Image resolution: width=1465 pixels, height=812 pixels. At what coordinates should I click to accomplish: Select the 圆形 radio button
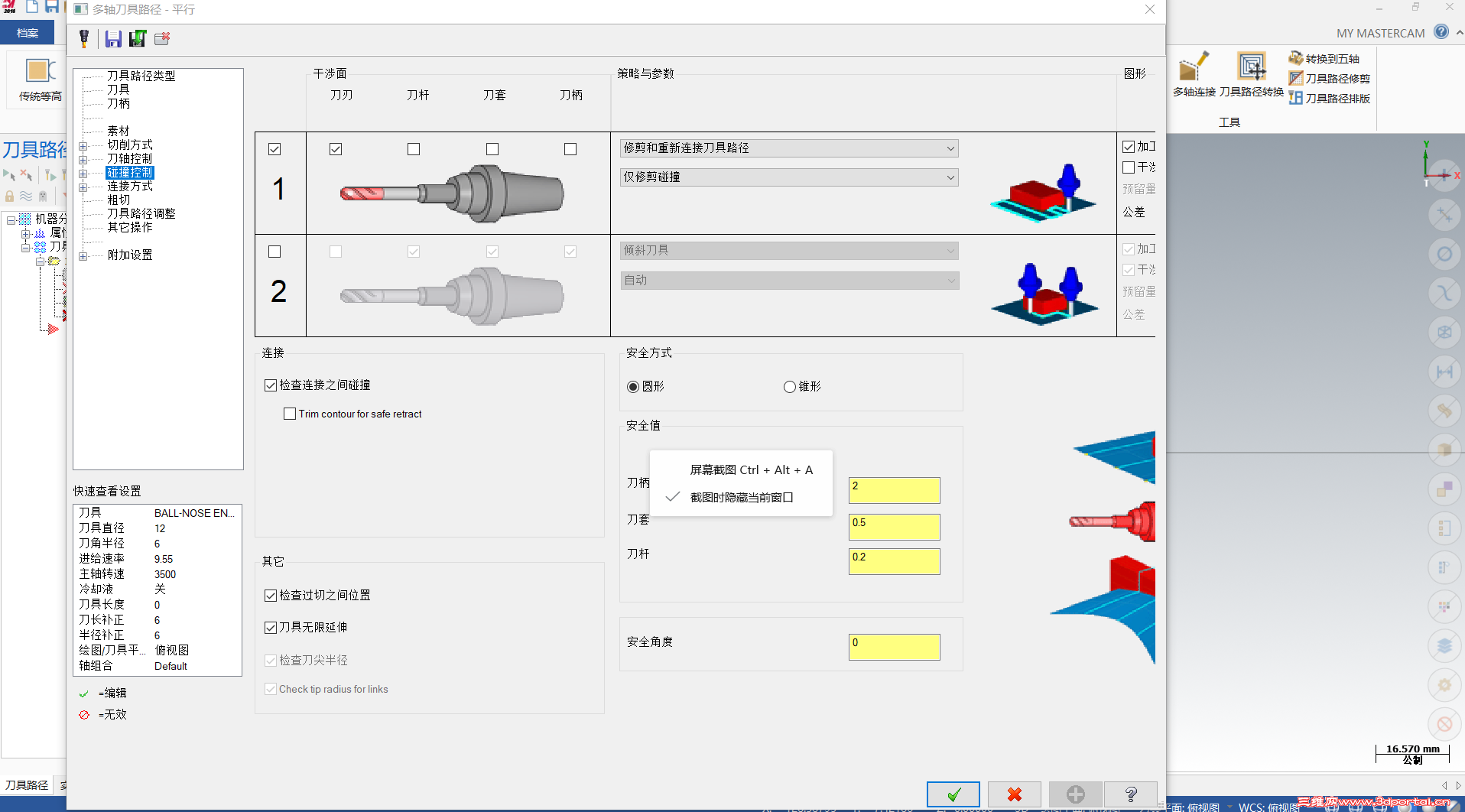[x=633, y=387]
